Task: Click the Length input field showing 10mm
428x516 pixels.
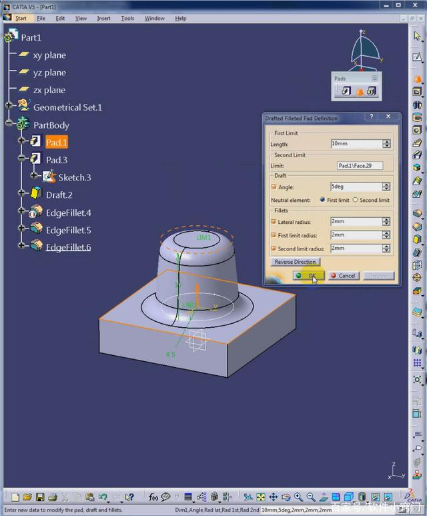Action: [356, 144]
